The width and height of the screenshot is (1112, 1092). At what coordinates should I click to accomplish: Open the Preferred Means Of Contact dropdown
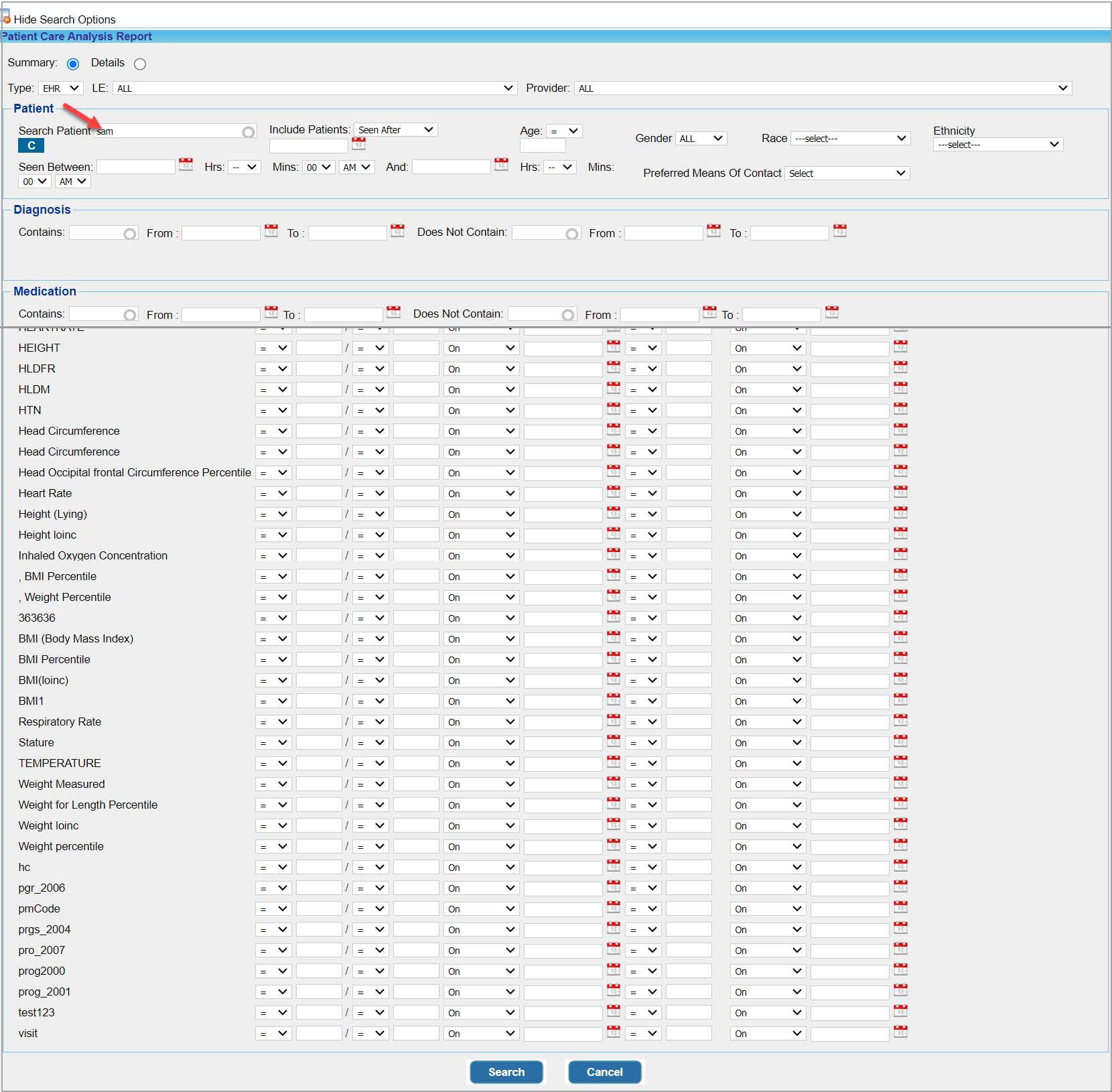(x=847, y=174)
